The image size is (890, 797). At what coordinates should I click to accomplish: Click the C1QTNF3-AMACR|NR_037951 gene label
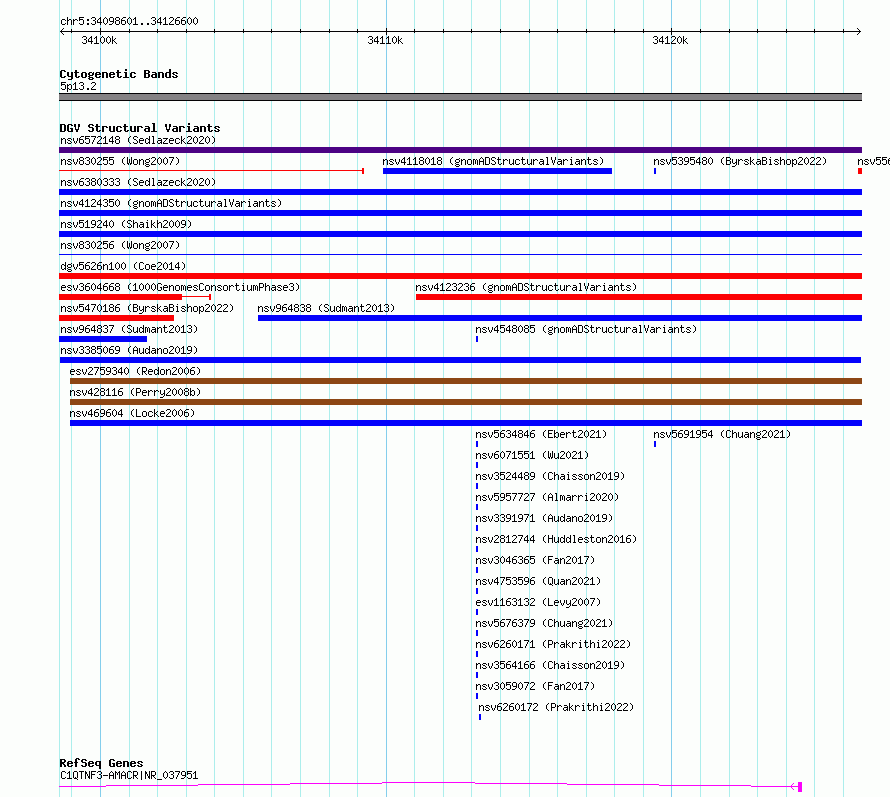pos(129,775)
